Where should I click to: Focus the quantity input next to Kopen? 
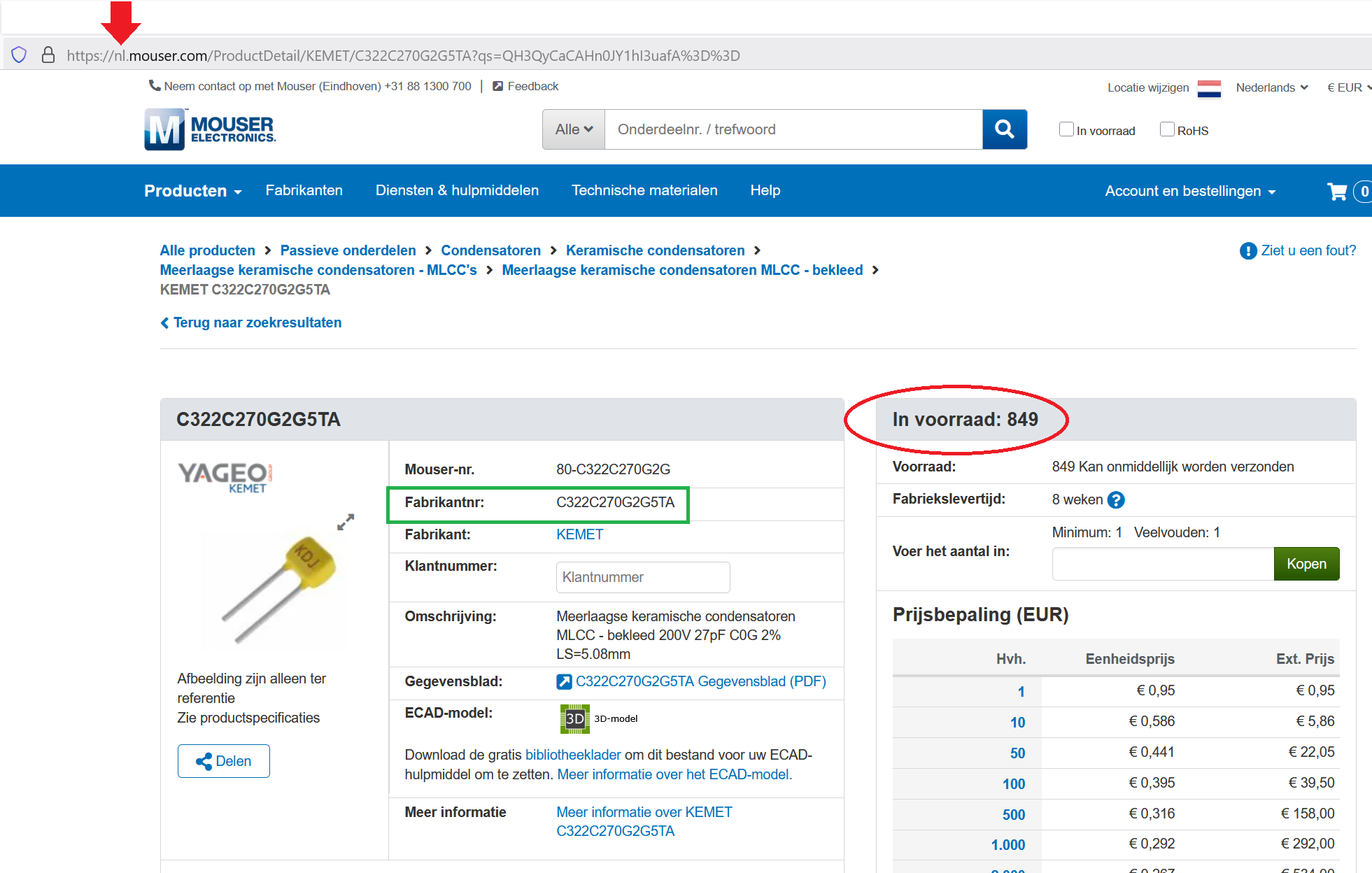[1163, 564]
